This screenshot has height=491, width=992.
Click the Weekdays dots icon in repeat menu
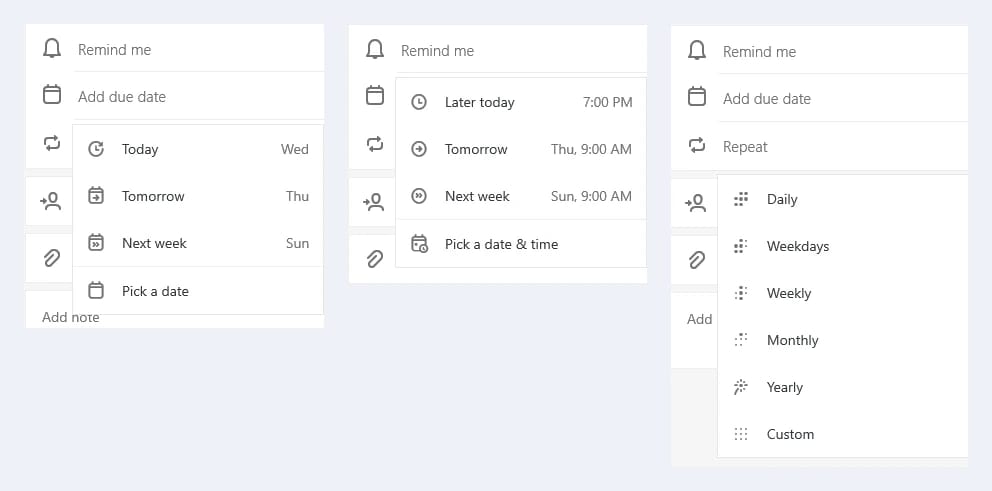(x=741, y=246)
